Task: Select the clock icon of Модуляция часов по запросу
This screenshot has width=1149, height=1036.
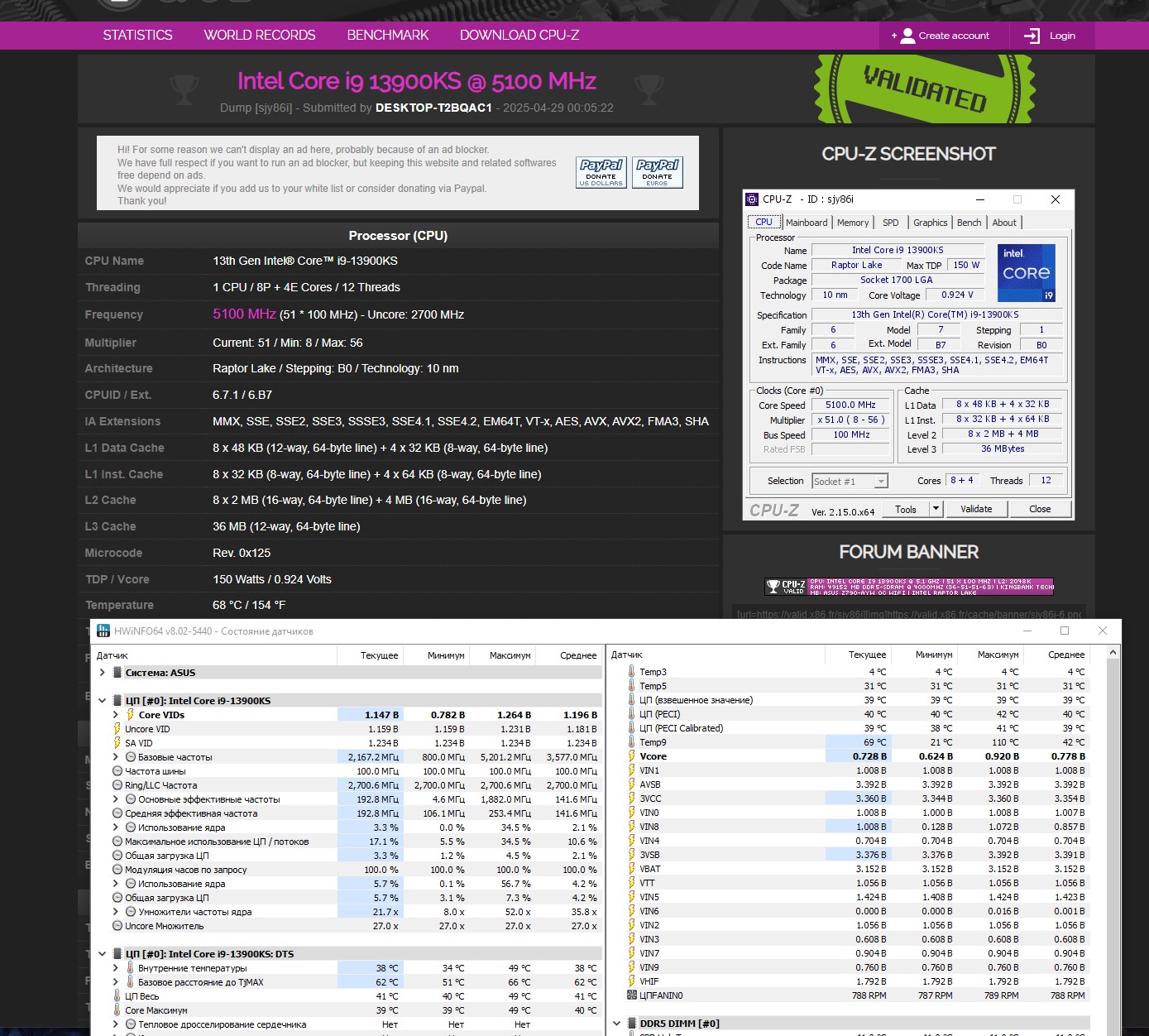Action: tap(117, 870)
